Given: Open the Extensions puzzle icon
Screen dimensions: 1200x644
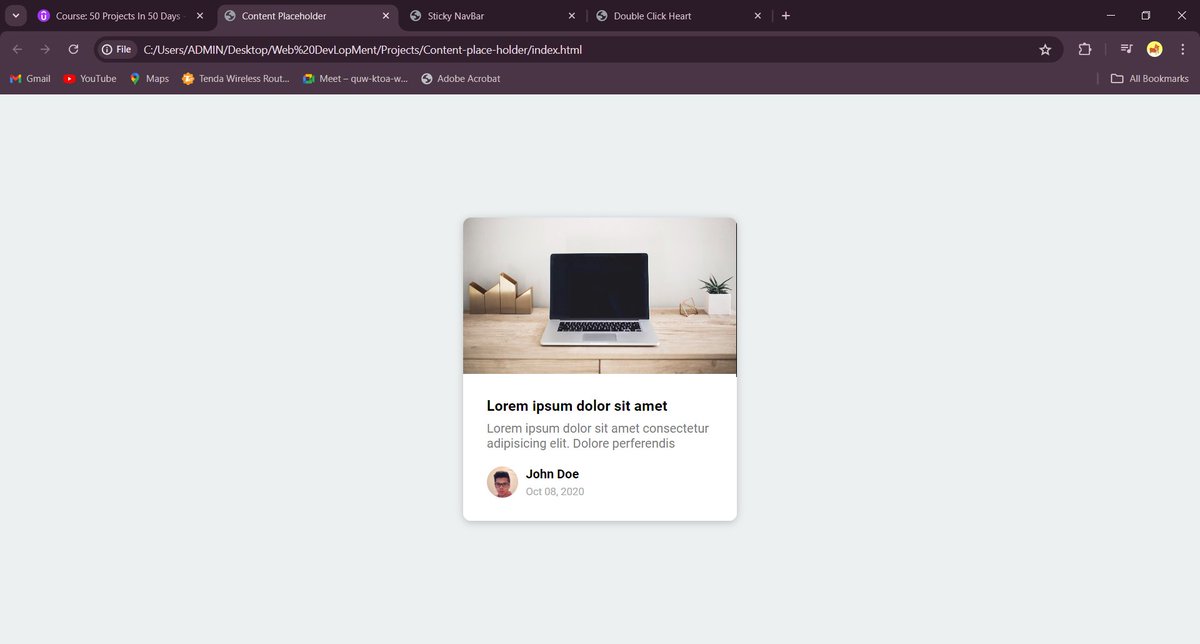Looking at the screenshot, I should (x=1085, y=49).
